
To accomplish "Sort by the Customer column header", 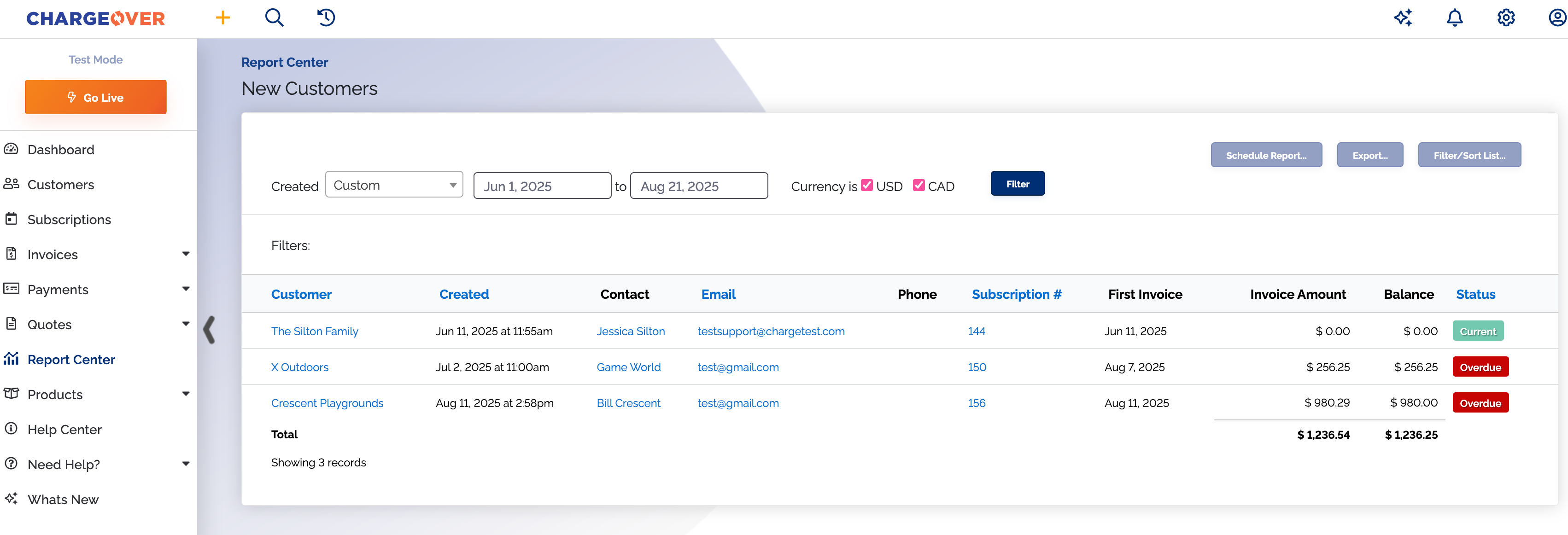I will 301,294.
